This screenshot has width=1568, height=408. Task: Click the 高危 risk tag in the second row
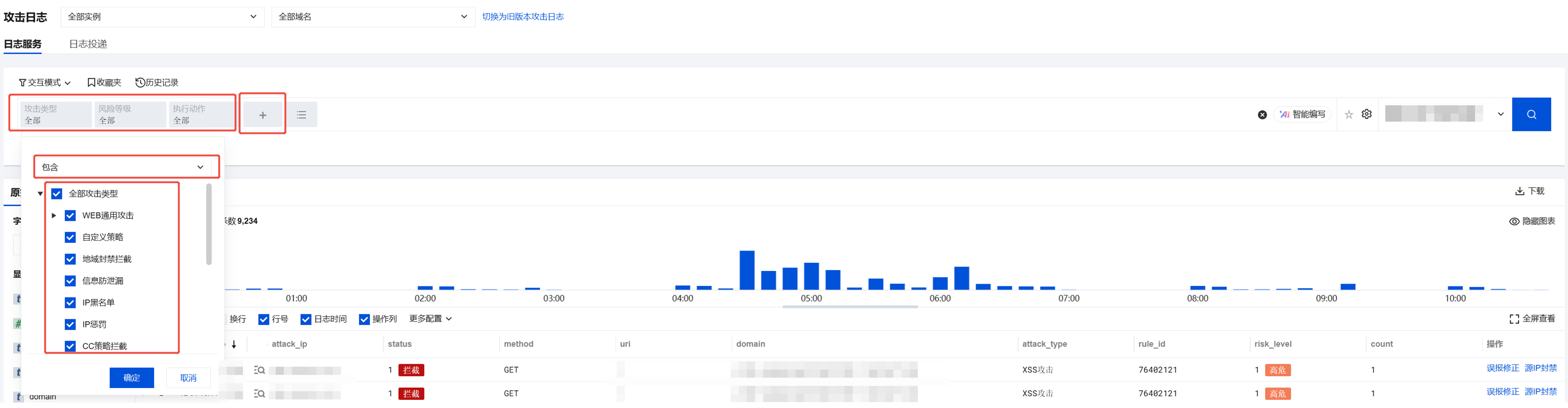(1278, 394)
